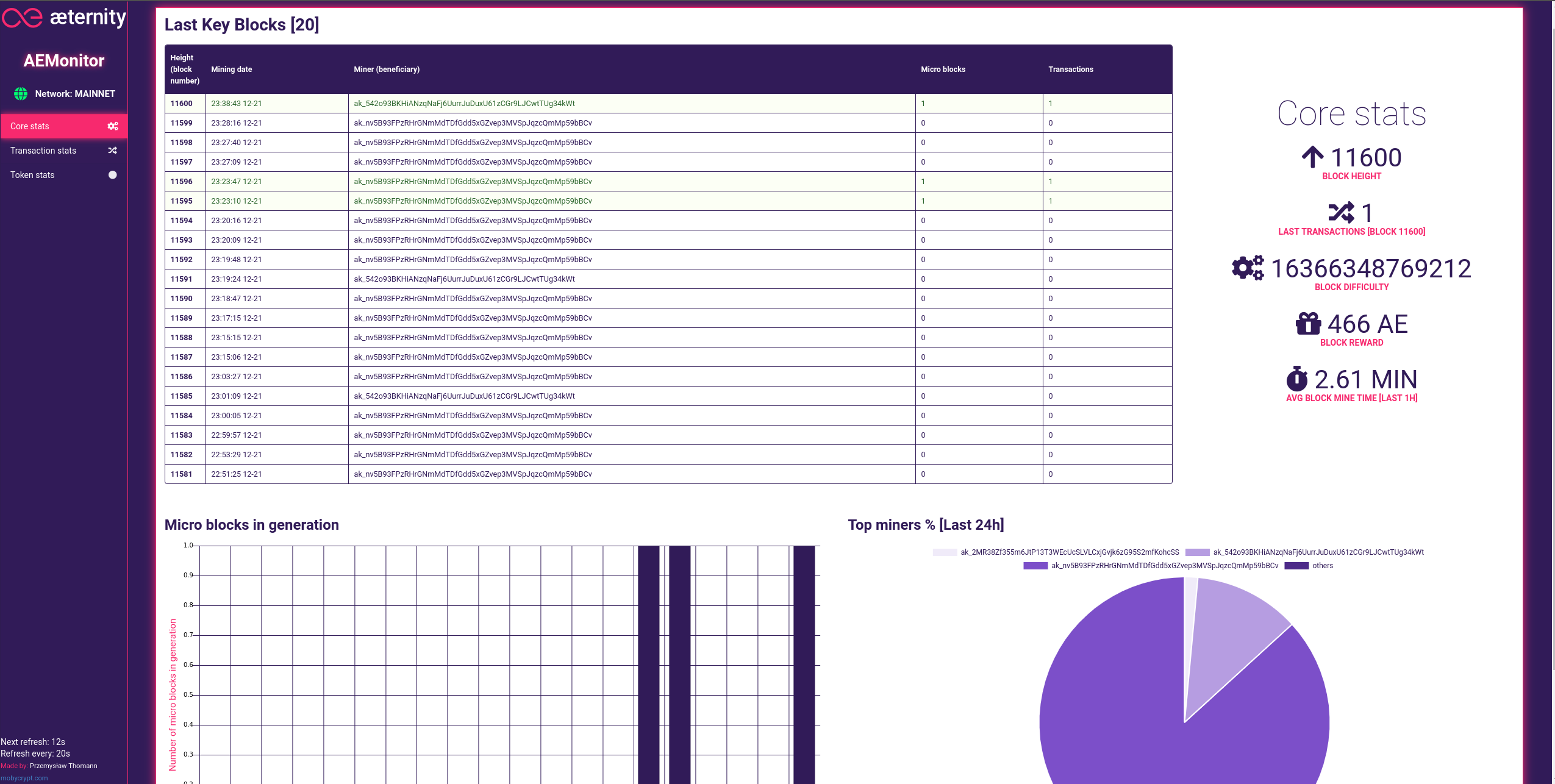This screenshot has width=1555, height=784.
Task: Toggle the ak_nv5B93 miner legend swatch
Action: tap(1035, 566)
